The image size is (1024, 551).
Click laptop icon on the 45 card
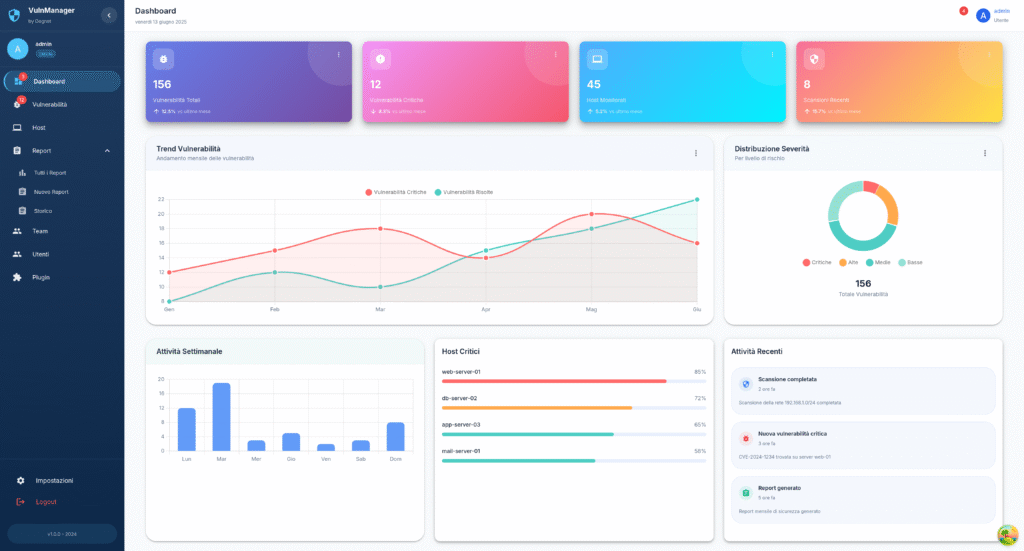click(597, 59)
